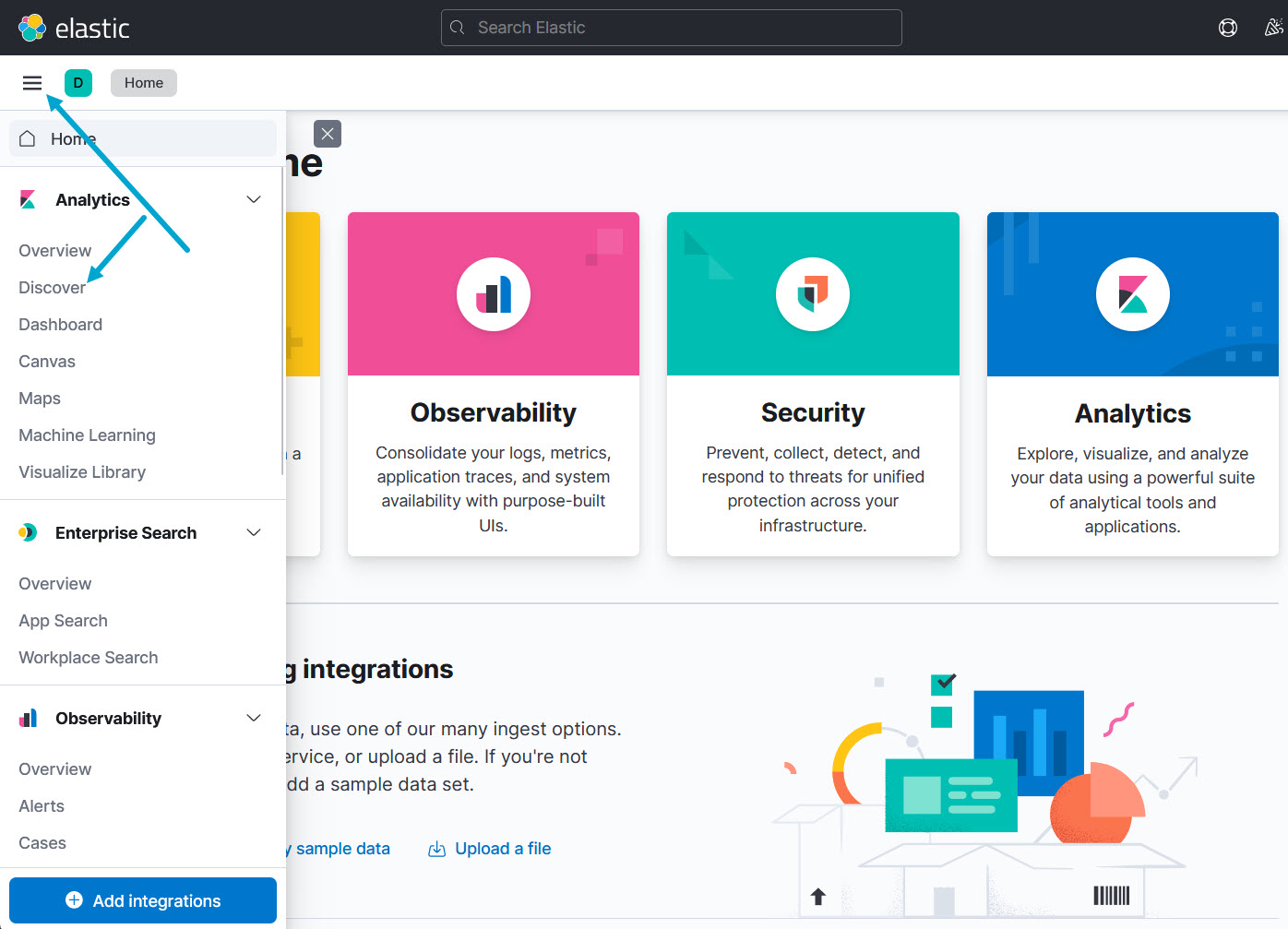Click the elastic logo icon
This screenshot has height=929, width=1288.
(32, 28)
